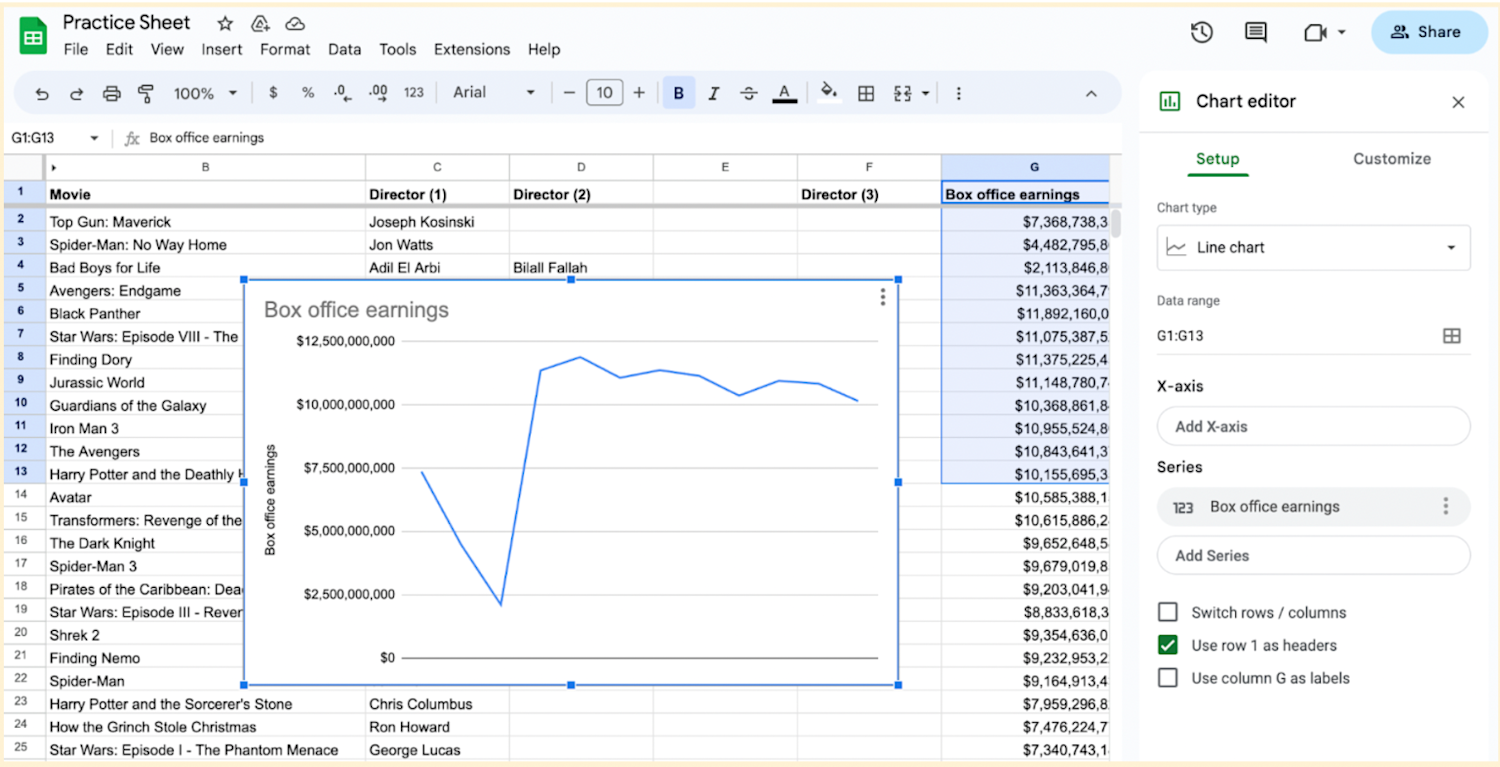This screenshot has width=1500, height=767.
Task: Open version history clock icon
Action: [1202, 32]
